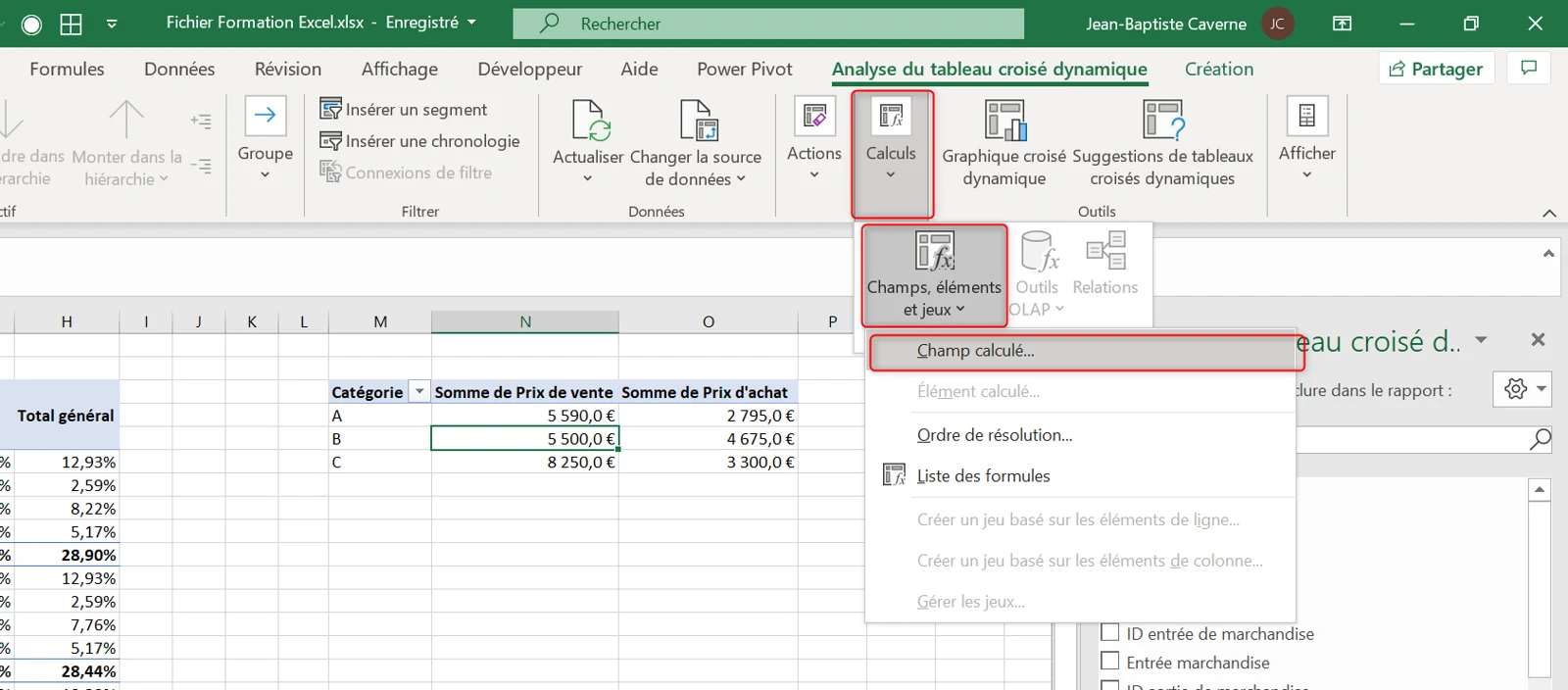Image resolution: width=1568 pixels, height=690 pixels.
Task: Open the comments speech bubble icon
Action: coord(1529,68)
